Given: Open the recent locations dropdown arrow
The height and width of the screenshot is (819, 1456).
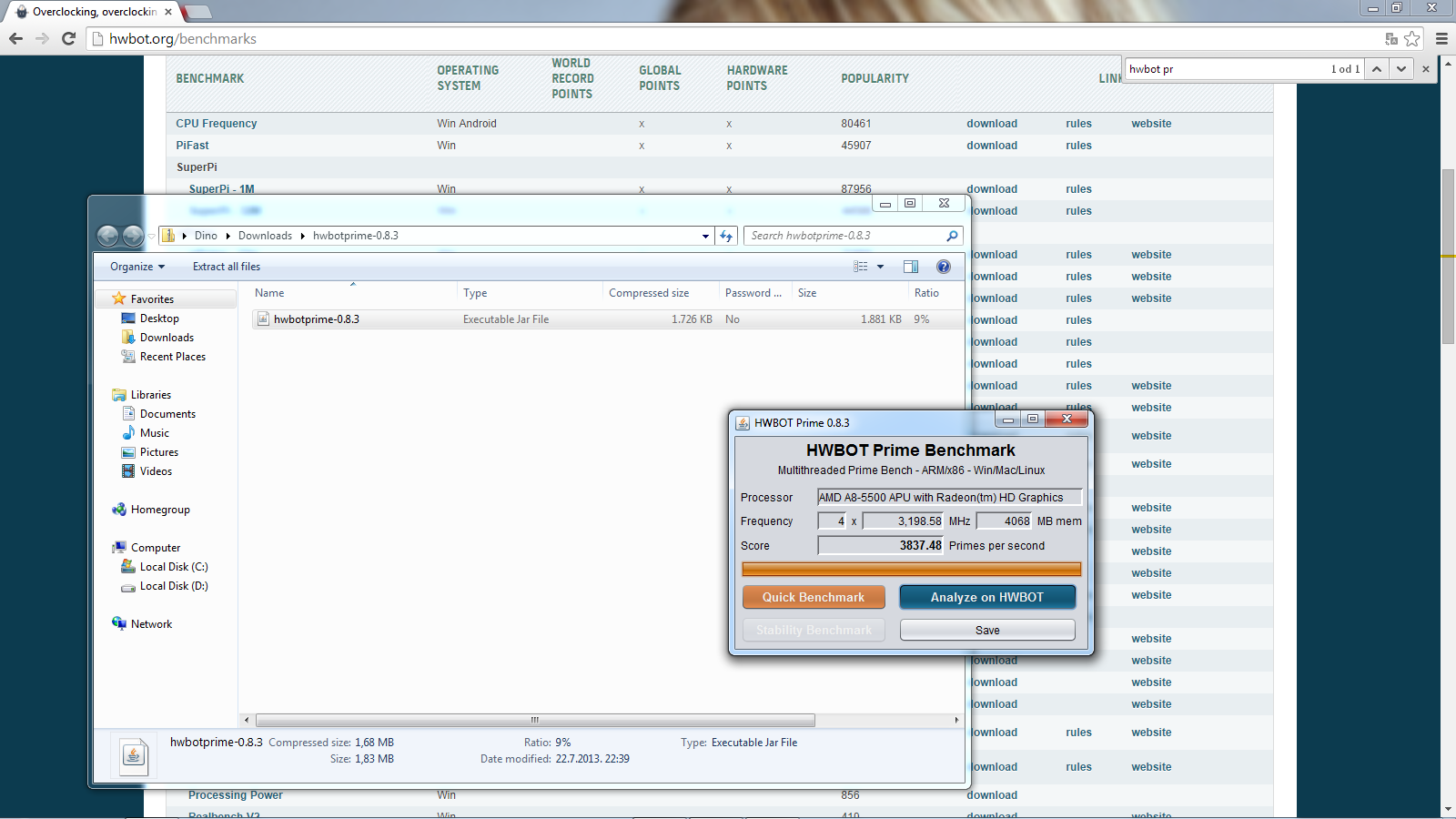Looking at the screenshot, I should point(151,236).
